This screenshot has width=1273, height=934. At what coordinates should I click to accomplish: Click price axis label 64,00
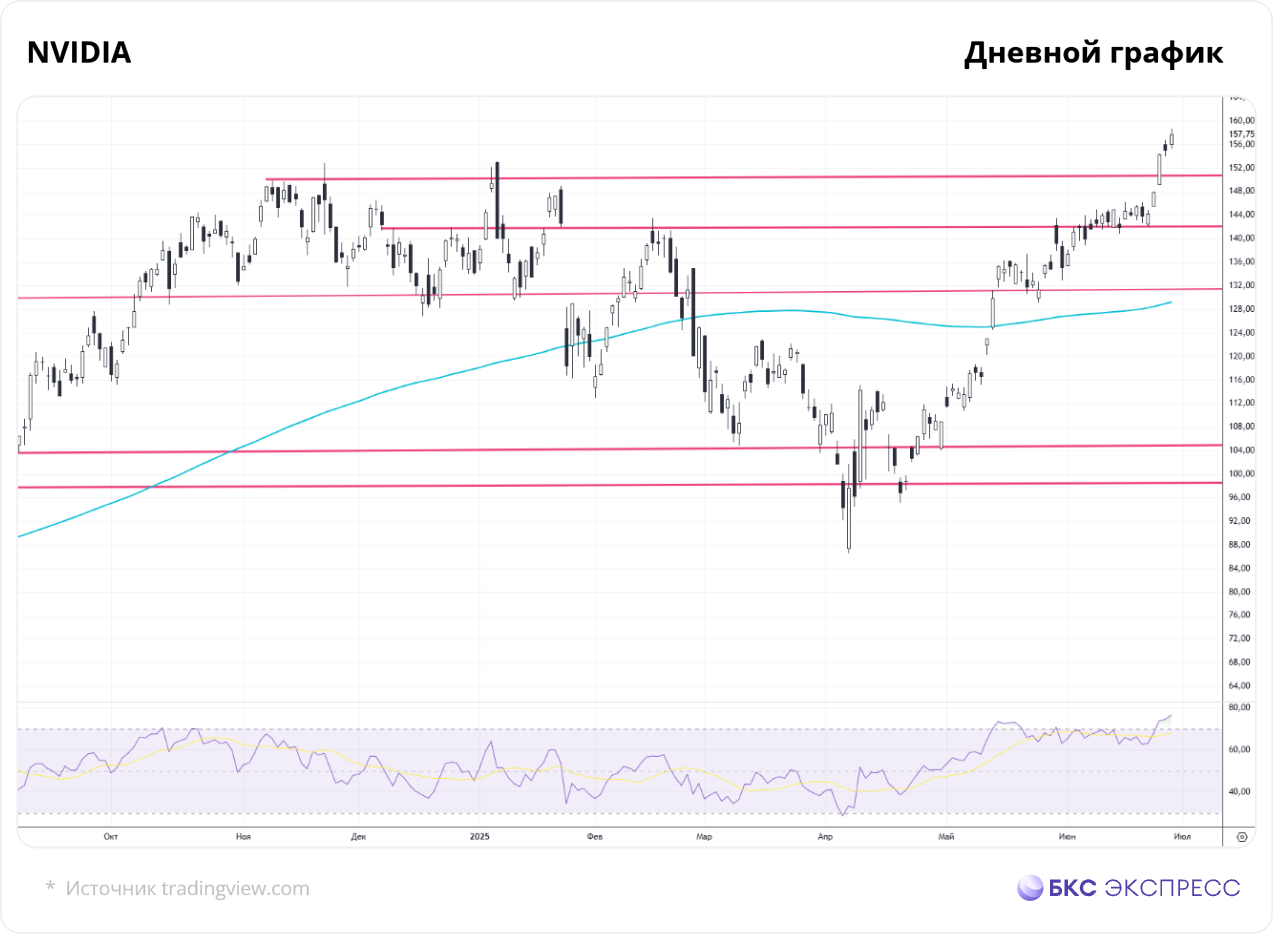1241,686
